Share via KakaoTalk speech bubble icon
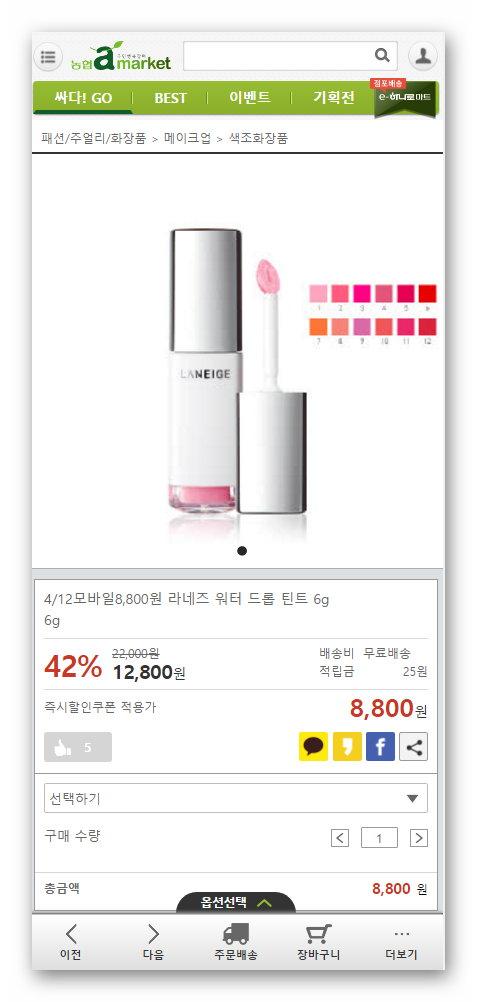Screen dimensions: 477x1002 (x=313, y=746)
